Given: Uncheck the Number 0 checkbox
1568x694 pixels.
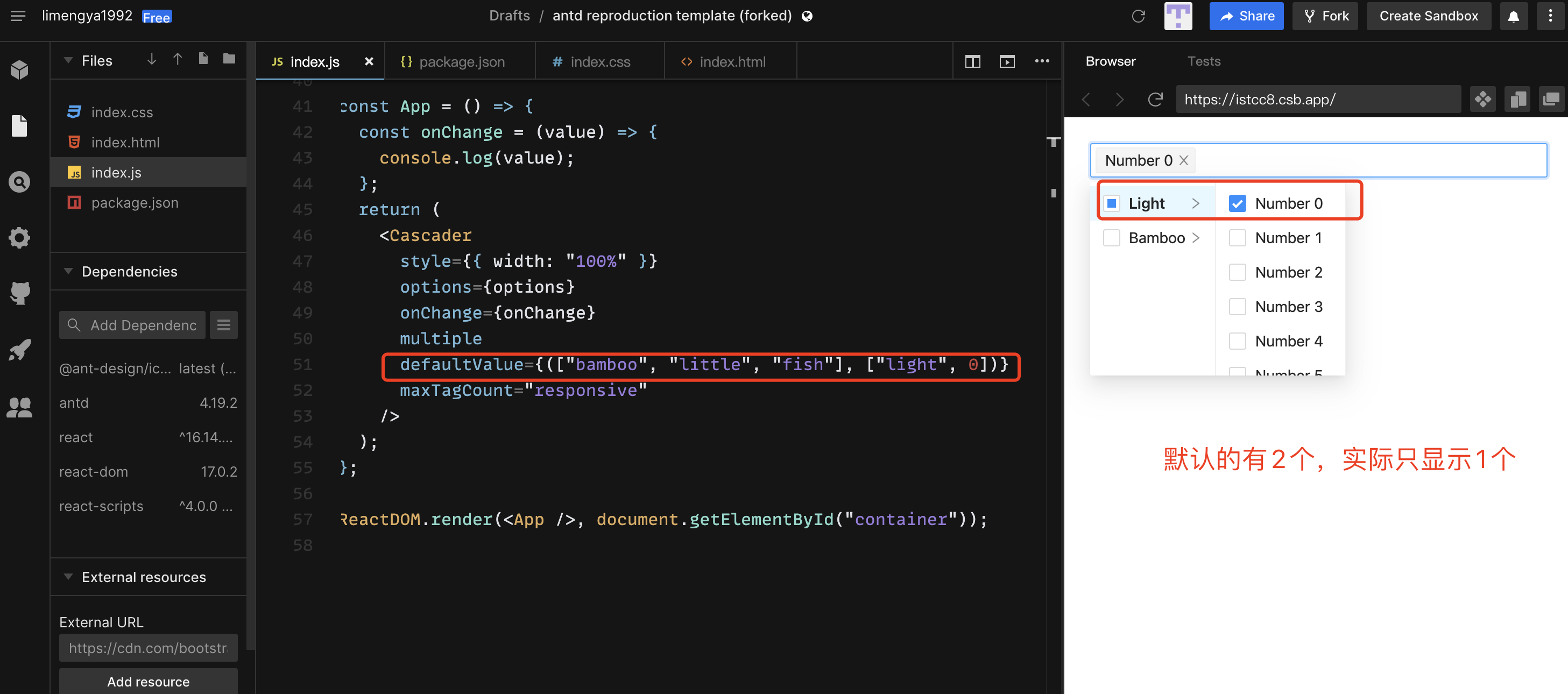Looking at the screenshot, I should coord(1237,203).
